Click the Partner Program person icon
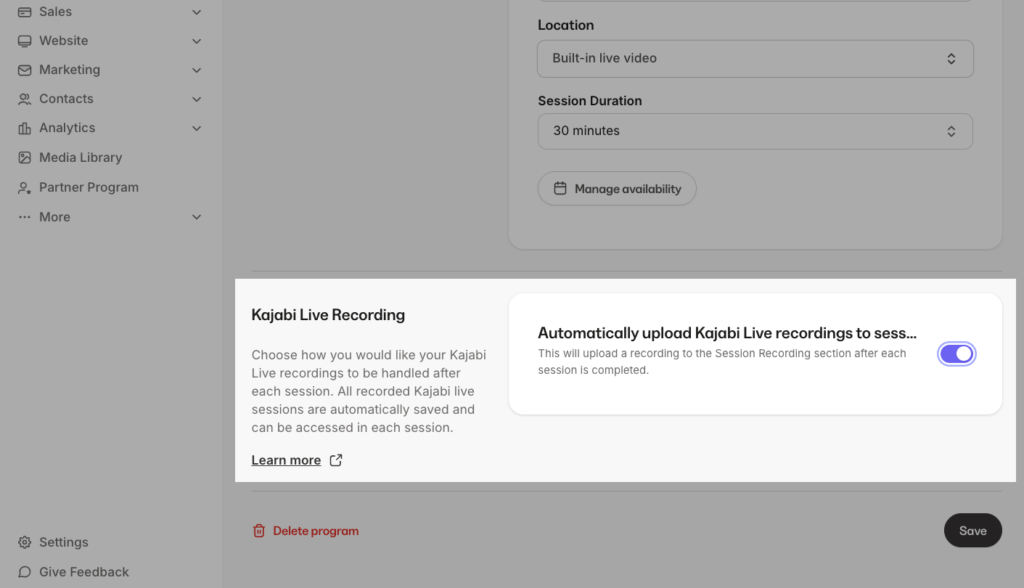 click(25, 188)
